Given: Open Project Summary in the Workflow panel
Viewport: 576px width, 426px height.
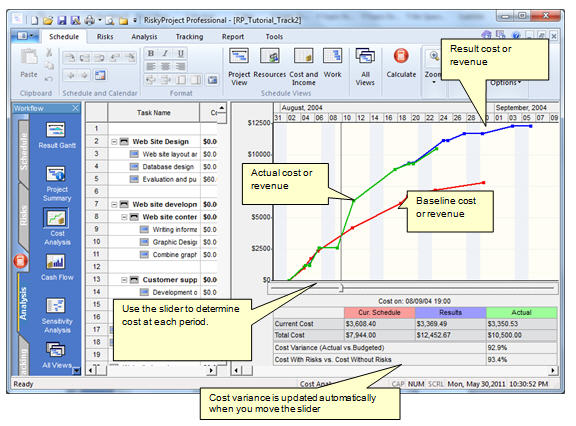Looking at the screenshot, I should [57, 184].
